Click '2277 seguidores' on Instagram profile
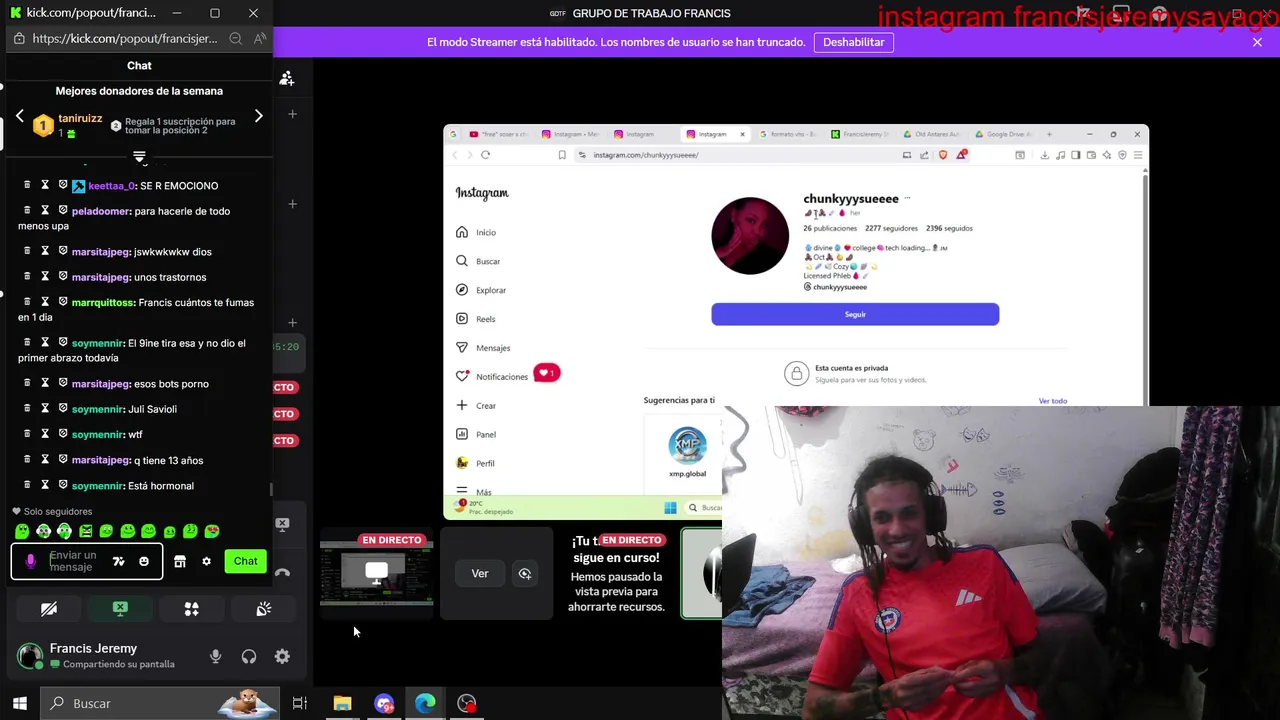This screenshot has height=720, width=1280. click(x=890, y=228)
